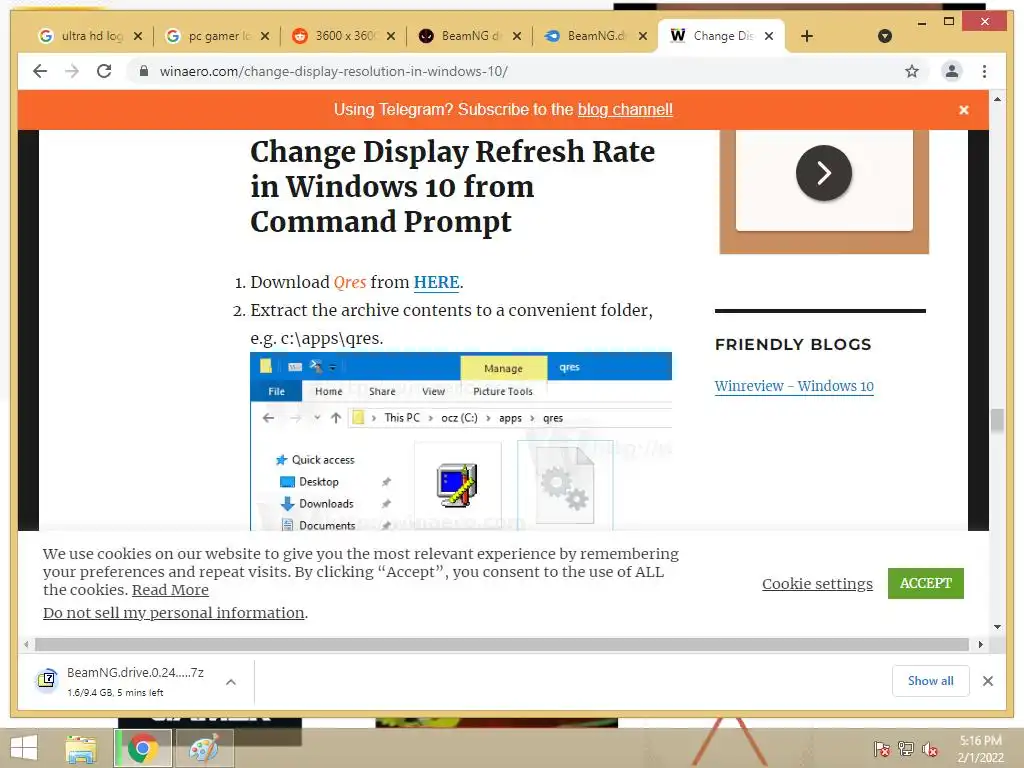The width and height of the screenshot is (1024, 768).
Task: Click the vertical scrollbar up arrow
Action: tap(997, 99)
